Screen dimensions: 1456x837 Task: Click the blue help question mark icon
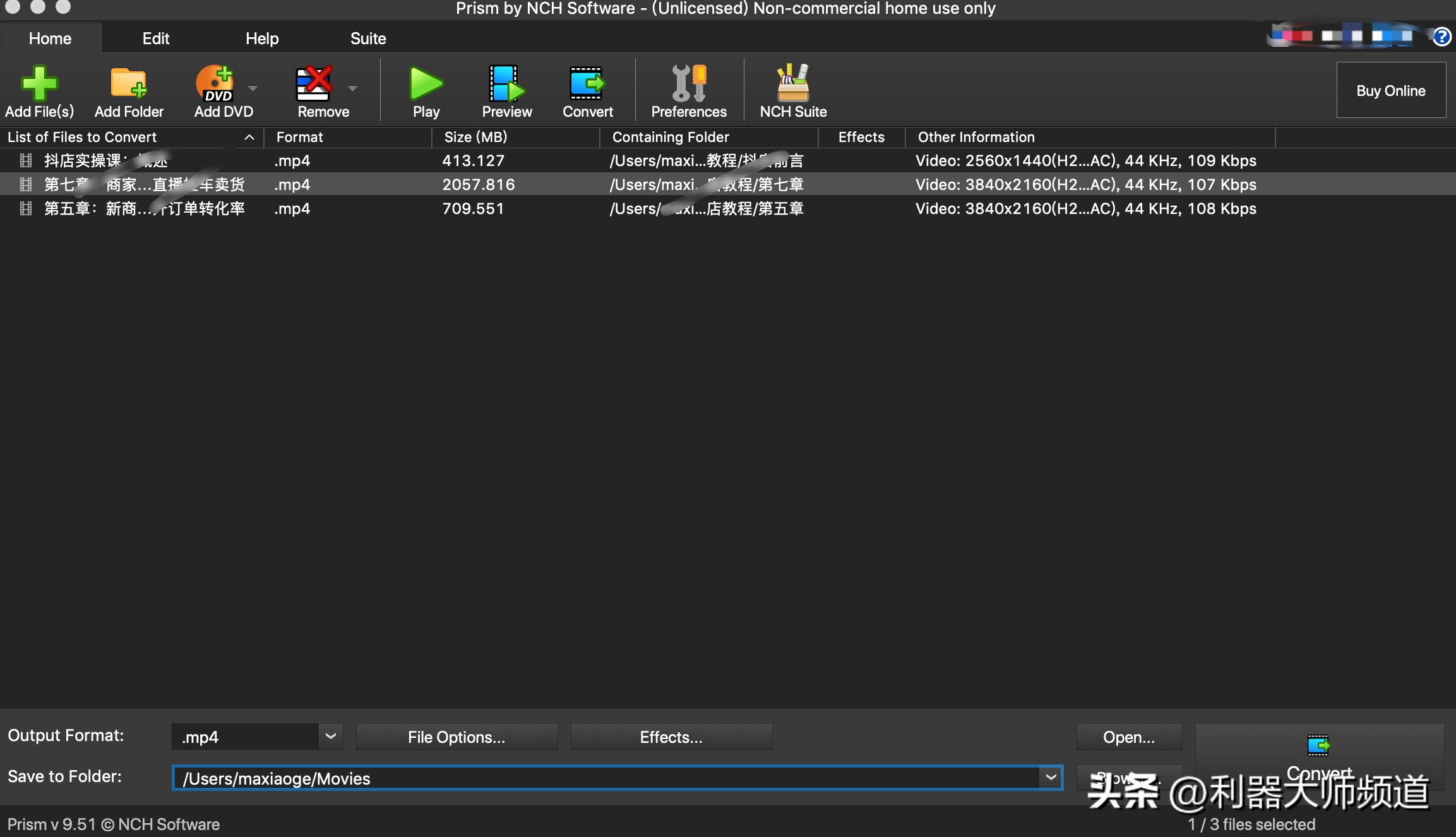coord(1441,37)
